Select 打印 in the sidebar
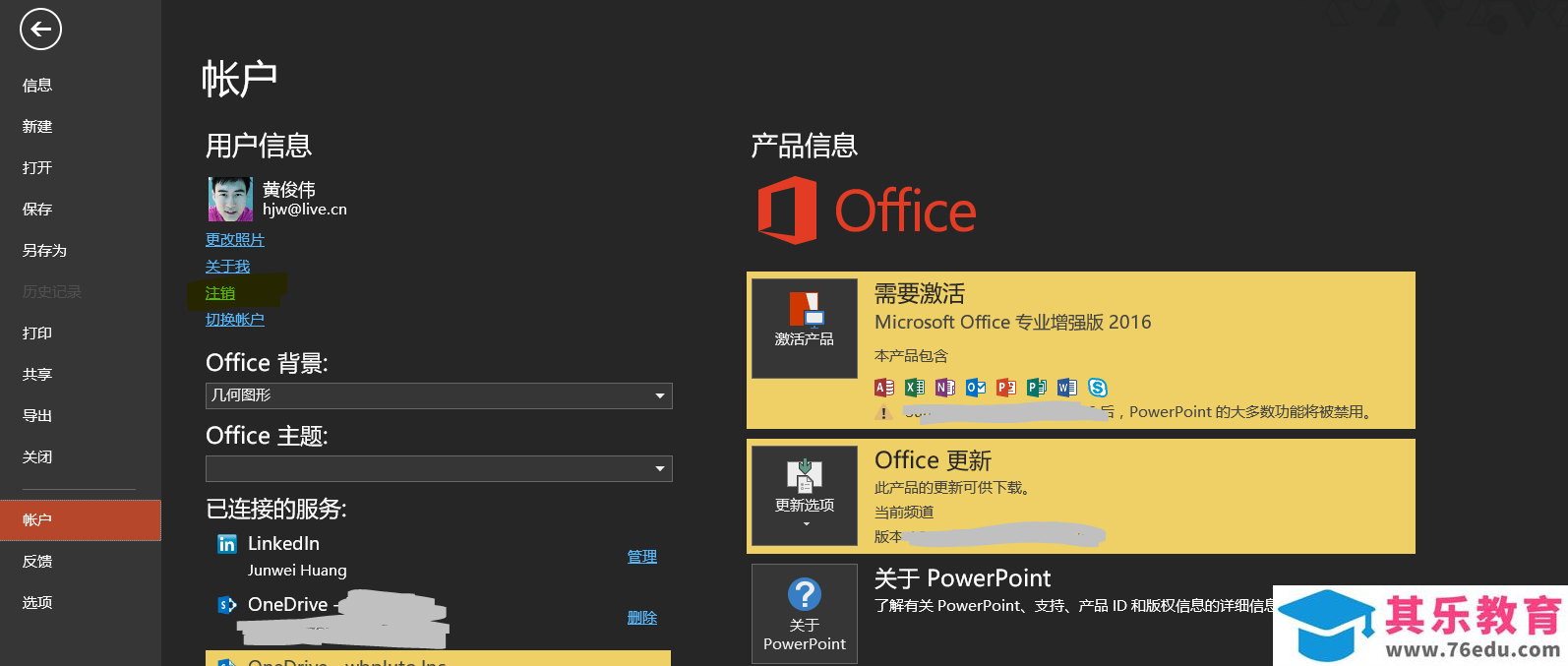 (x=81, y=333)
